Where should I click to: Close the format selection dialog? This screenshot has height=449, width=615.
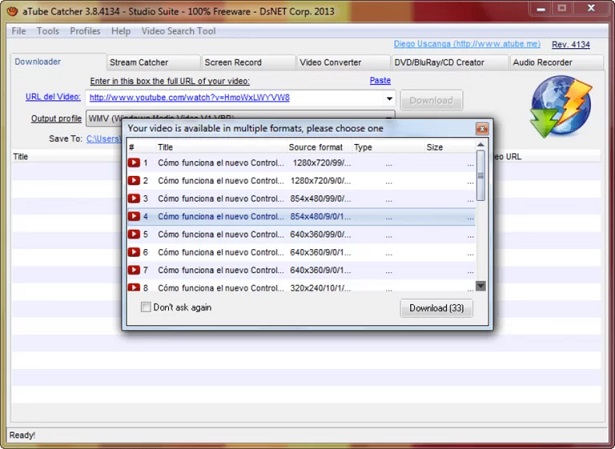(482, 128)
